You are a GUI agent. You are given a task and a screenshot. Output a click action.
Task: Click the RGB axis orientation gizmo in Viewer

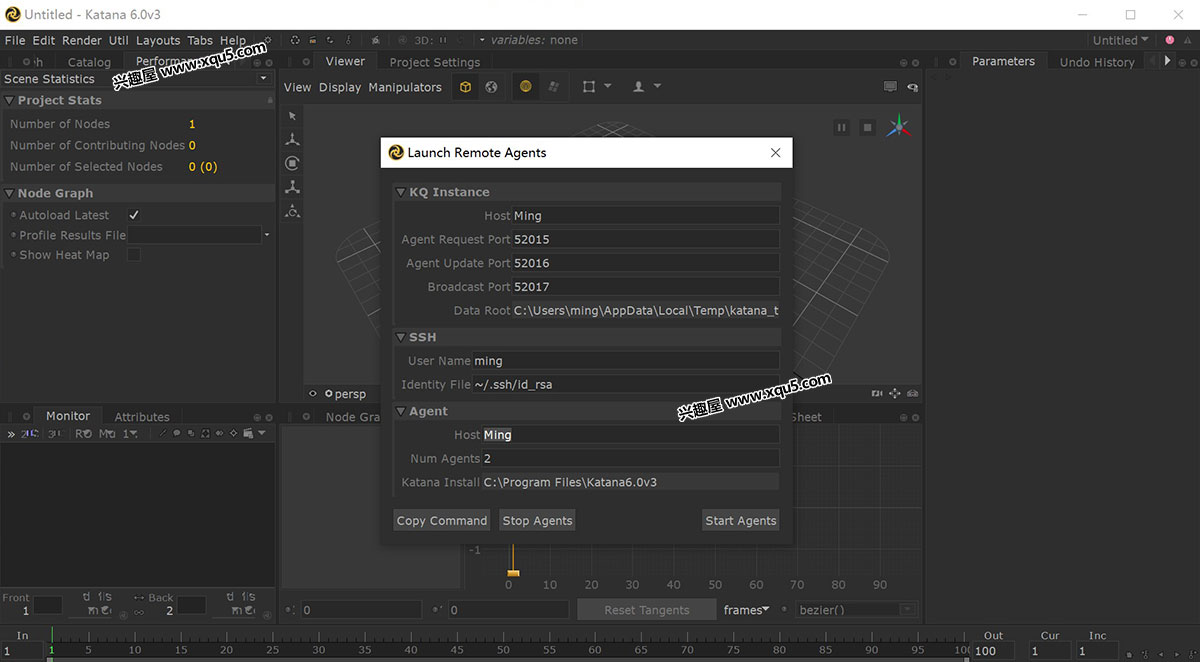(899, 126)
